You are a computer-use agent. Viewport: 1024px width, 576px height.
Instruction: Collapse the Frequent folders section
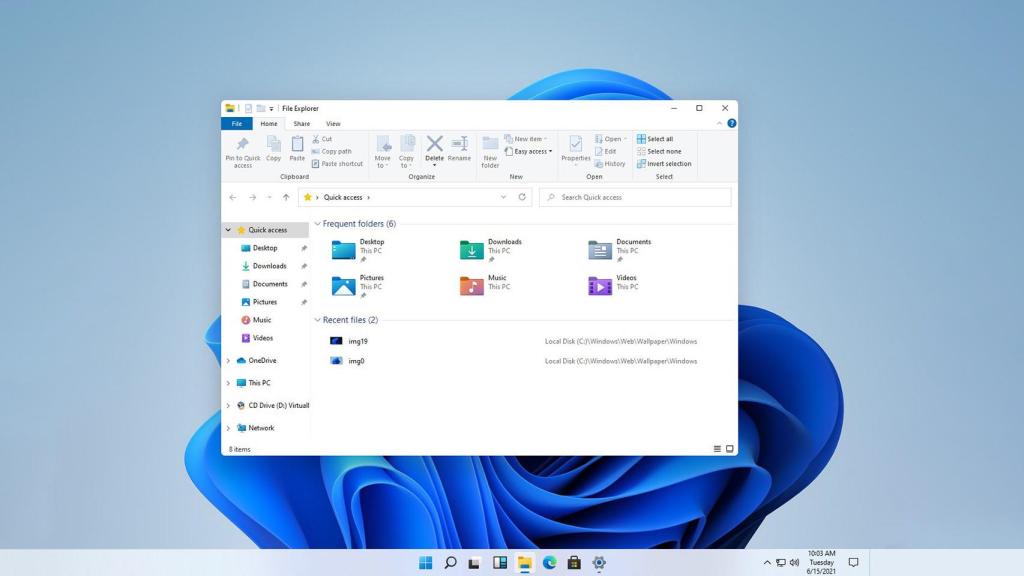[x=317, y=224]
